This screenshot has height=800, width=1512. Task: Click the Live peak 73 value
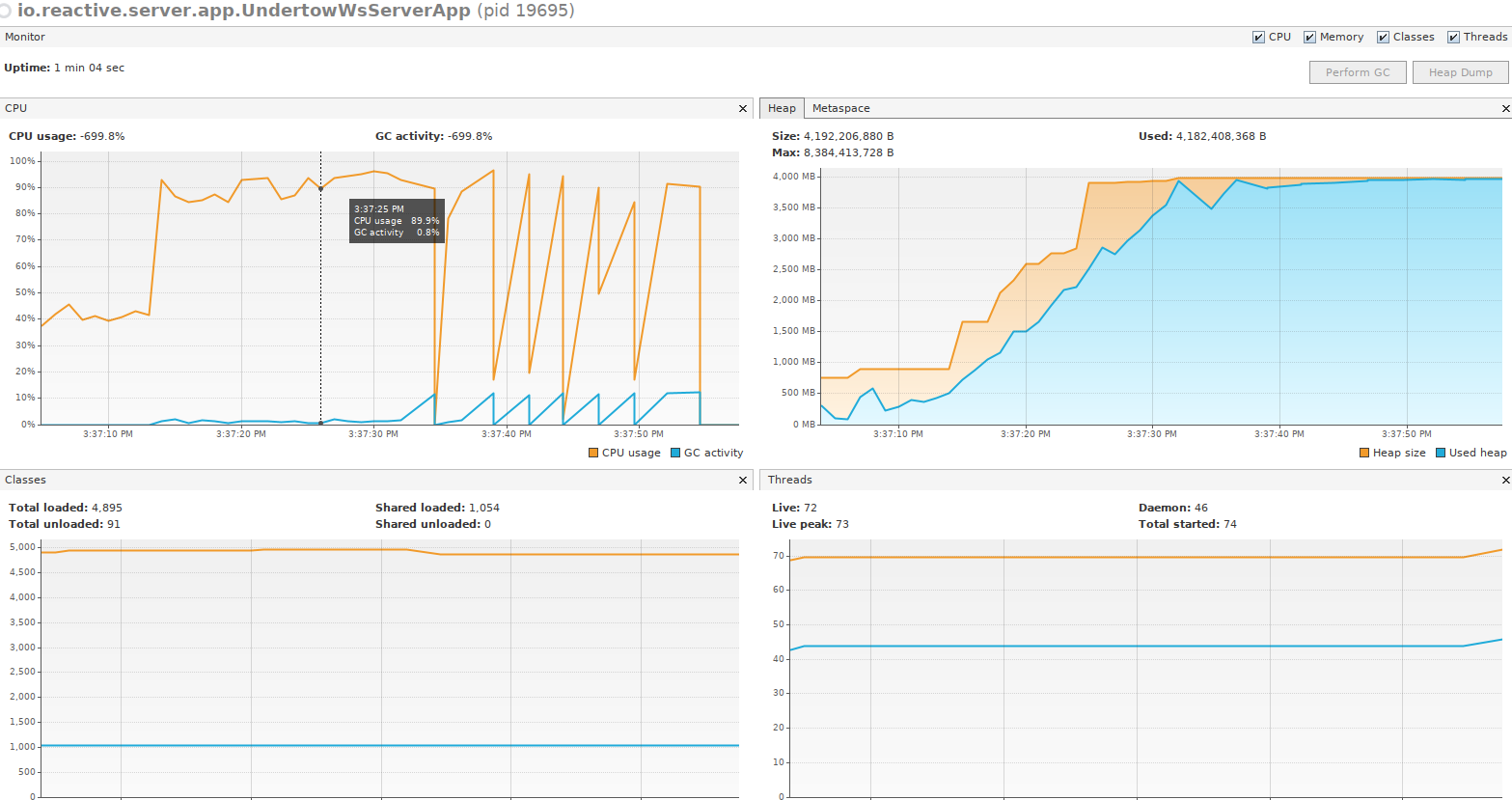pyautogui.click(x=842, y=524)
